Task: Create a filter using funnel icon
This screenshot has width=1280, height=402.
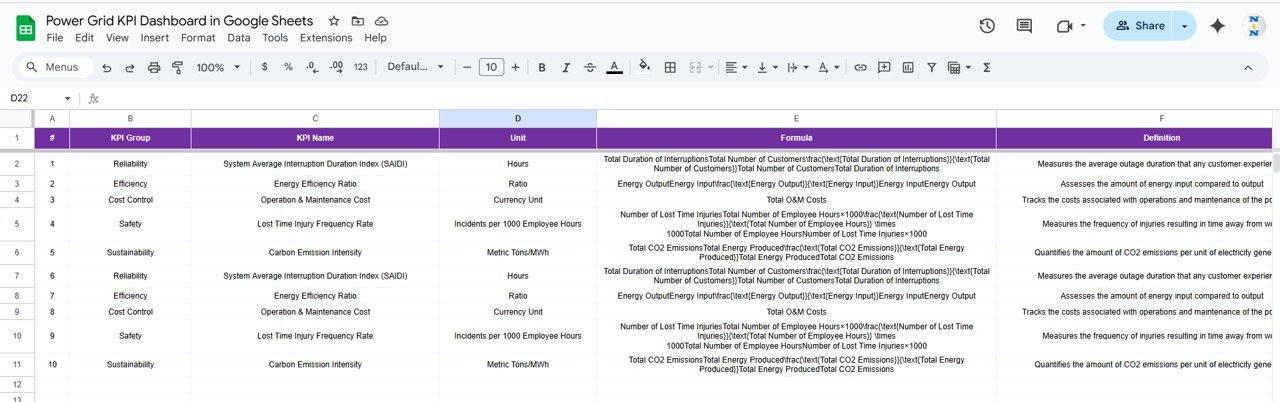Action: pos(931,67)
